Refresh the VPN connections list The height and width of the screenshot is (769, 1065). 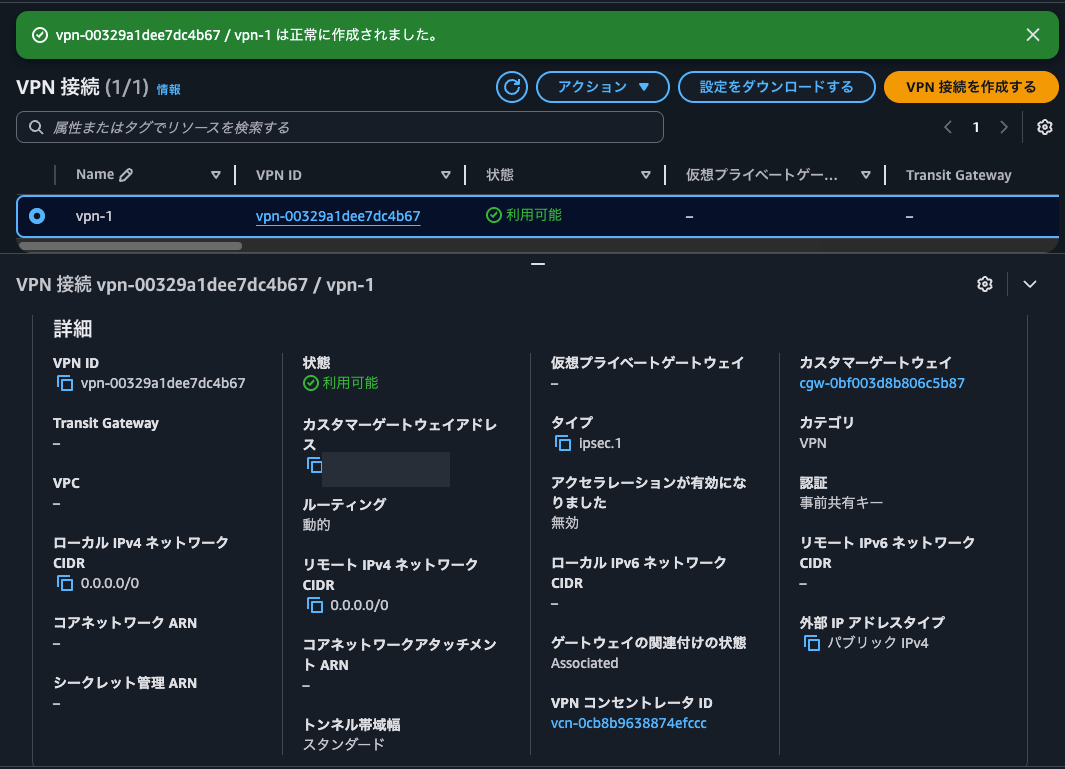[x=511, y=87]
